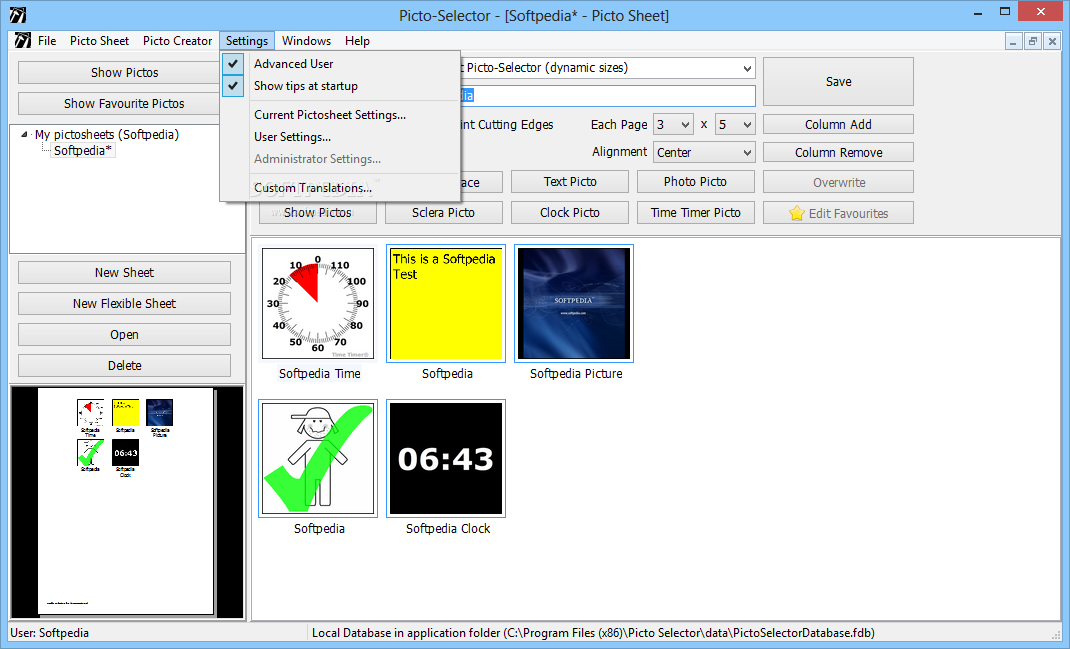The width and height of the screenshot is (1070, 649).
Task: Open the Picto-Selector dynamic sizes dropdown
Action: [747, 68]
